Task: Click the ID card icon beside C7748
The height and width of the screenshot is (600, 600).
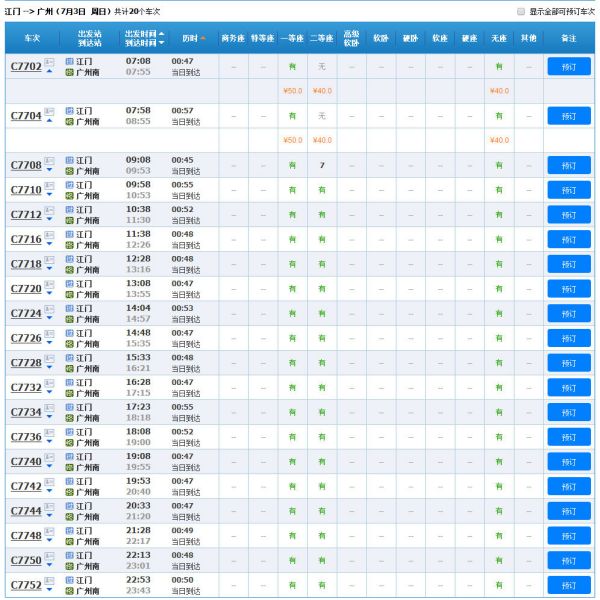Action: pyautogui.click(x=49, y=531)
